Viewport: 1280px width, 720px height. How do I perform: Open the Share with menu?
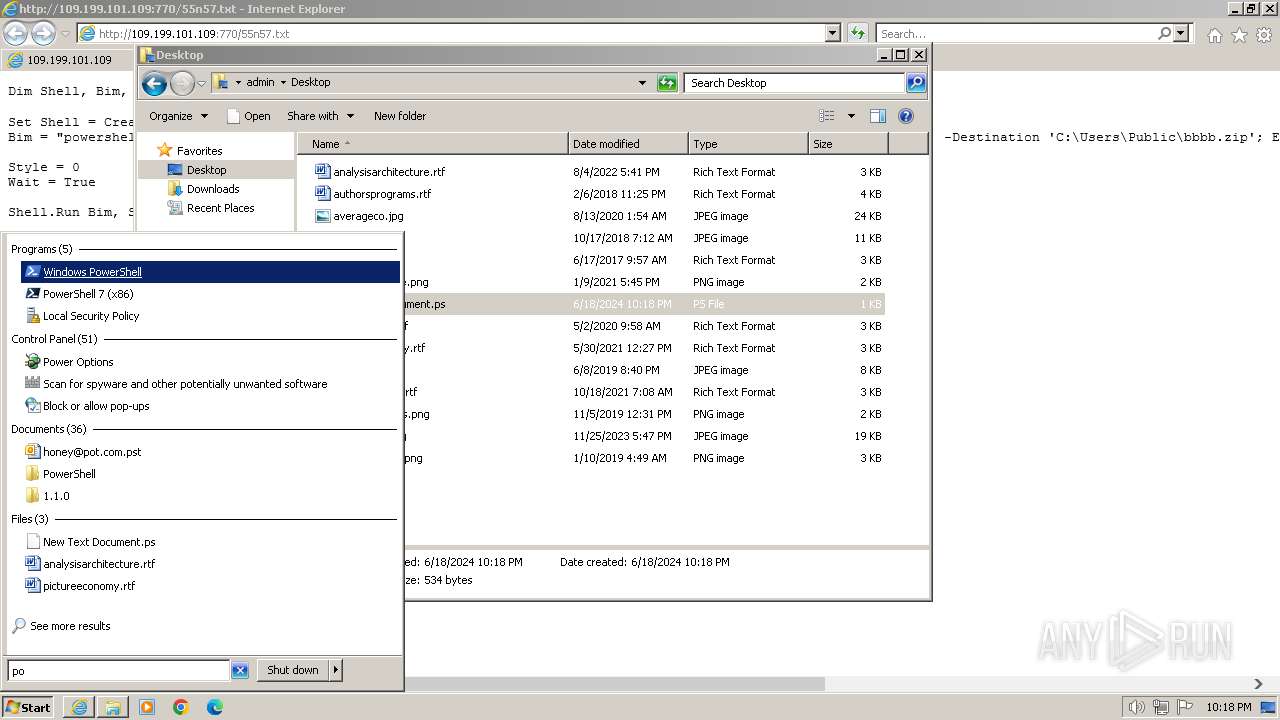(319, 116)
